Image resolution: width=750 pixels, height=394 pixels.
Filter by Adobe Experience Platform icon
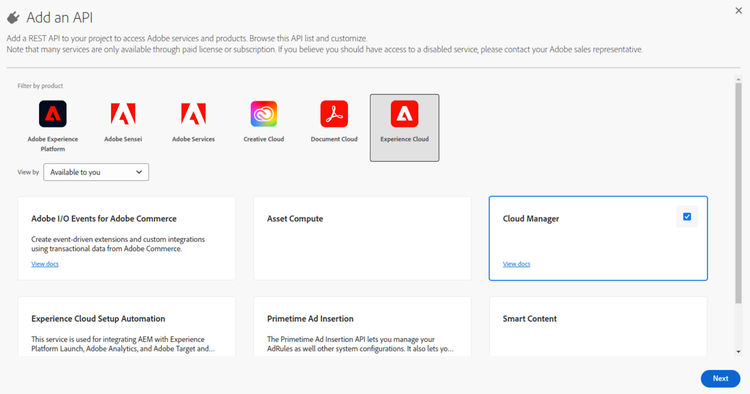coord(53,114)
